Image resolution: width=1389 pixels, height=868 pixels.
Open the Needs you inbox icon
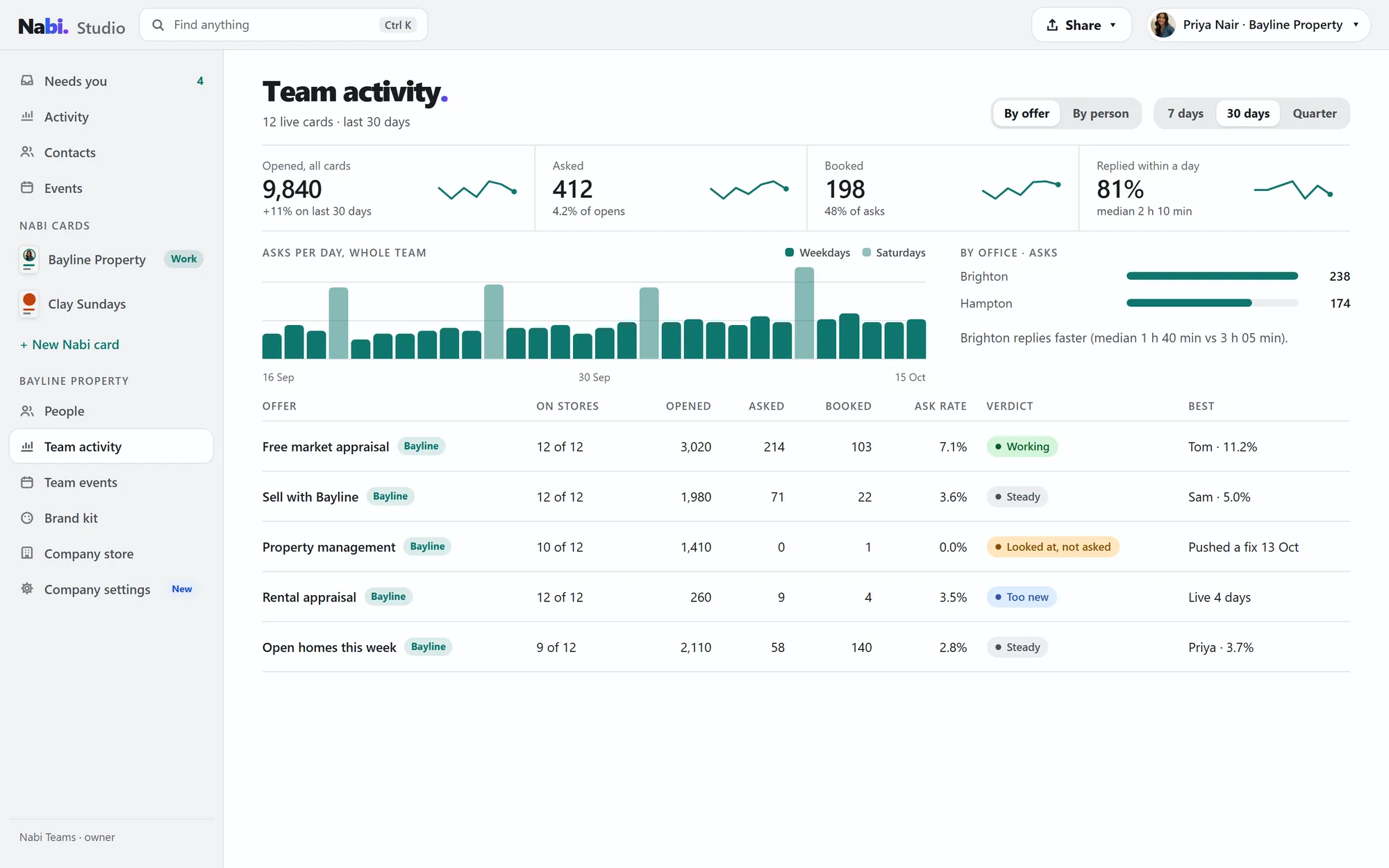pyautogui.click(x=27, y=81)
